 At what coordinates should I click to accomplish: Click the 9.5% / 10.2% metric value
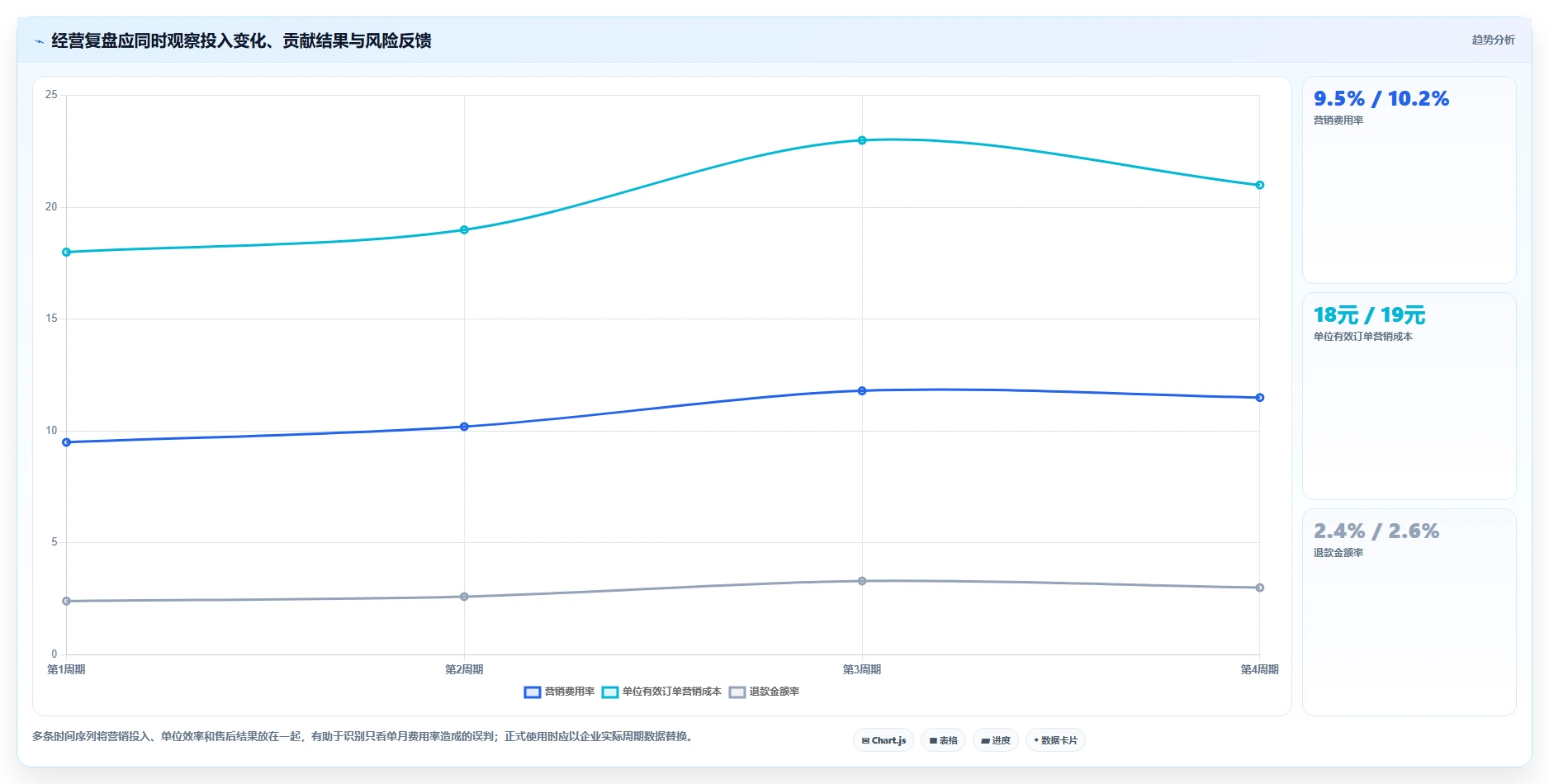pyautogui.click(x=1381, y=99)
